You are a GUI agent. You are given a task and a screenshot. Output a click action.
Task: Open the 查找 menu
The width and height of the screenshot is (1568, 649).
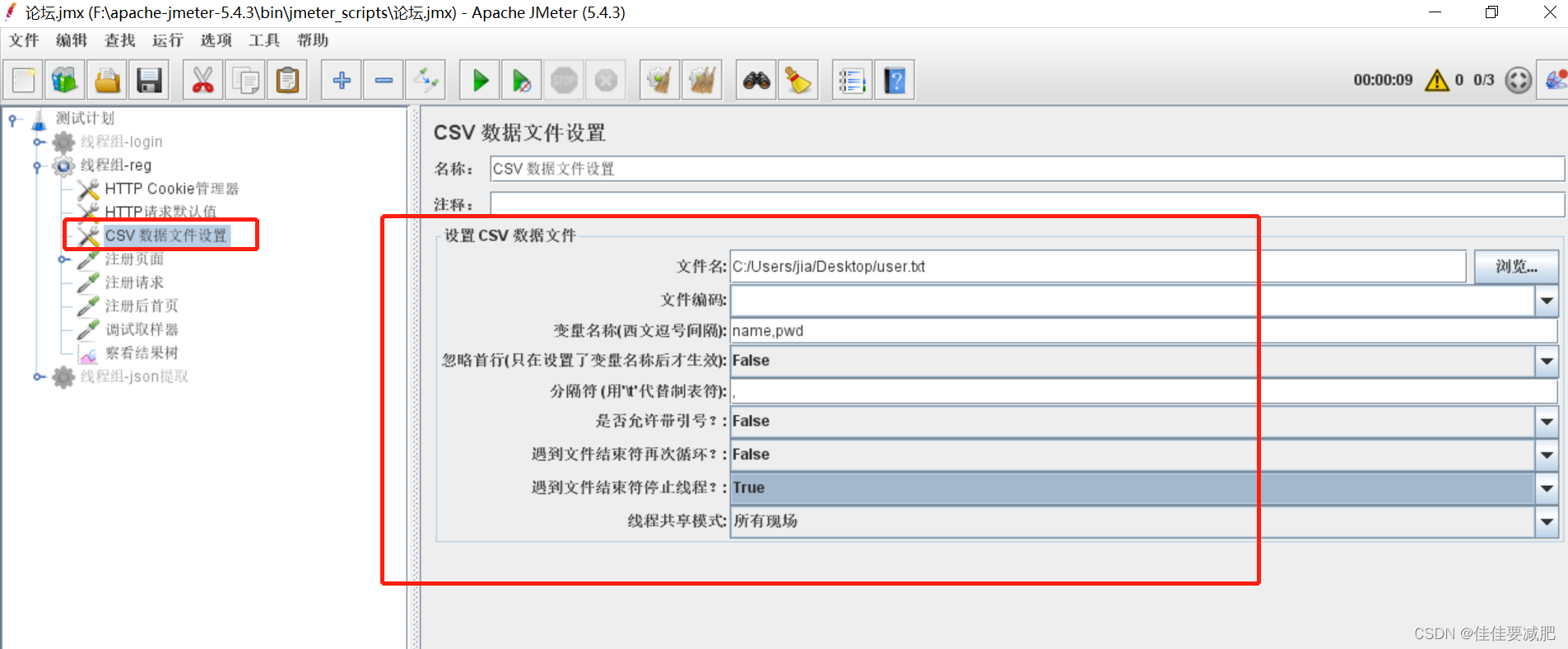click(120, 40)
